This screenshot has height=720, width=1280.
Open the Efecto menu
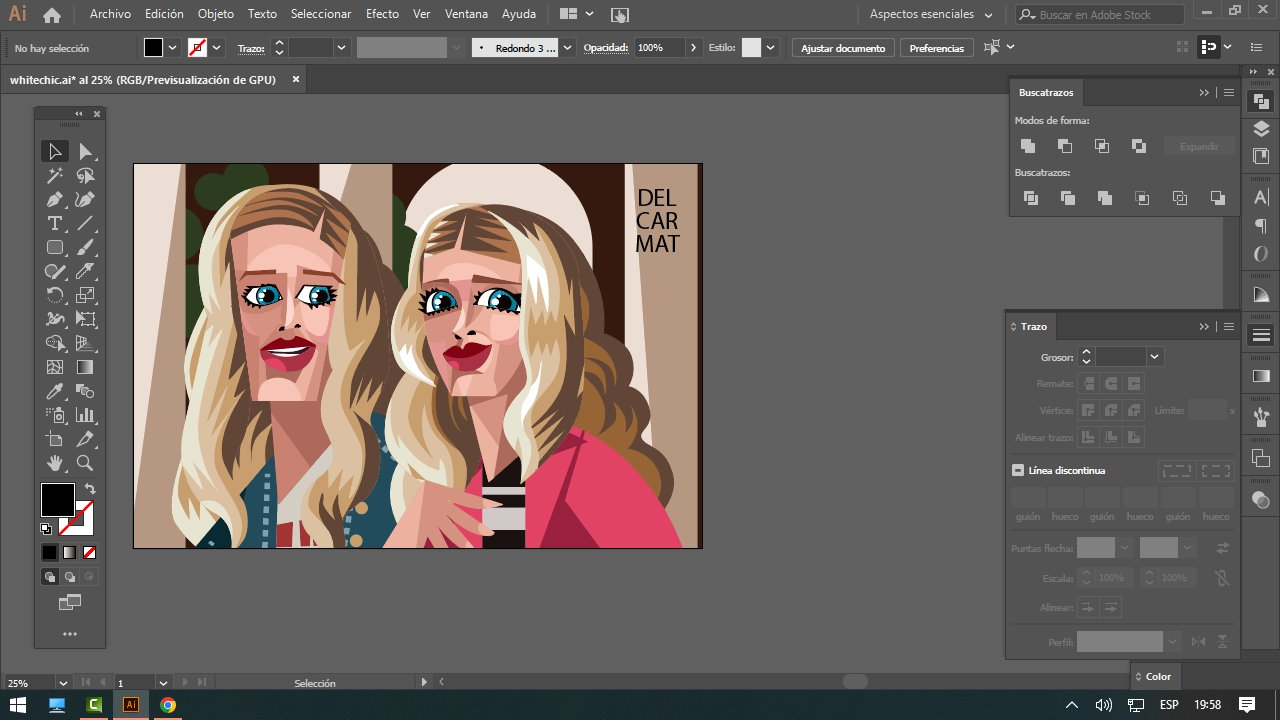tap(382, 14)
